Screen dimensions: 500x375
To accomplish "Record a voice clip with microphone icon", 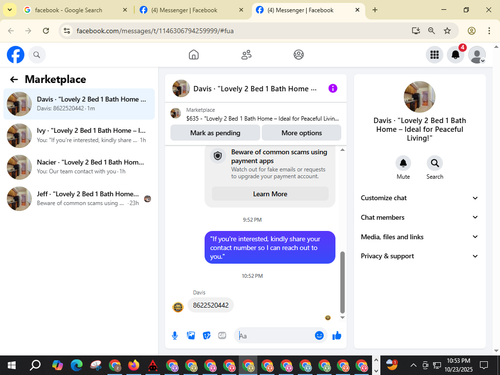I will tap(175, 336).
